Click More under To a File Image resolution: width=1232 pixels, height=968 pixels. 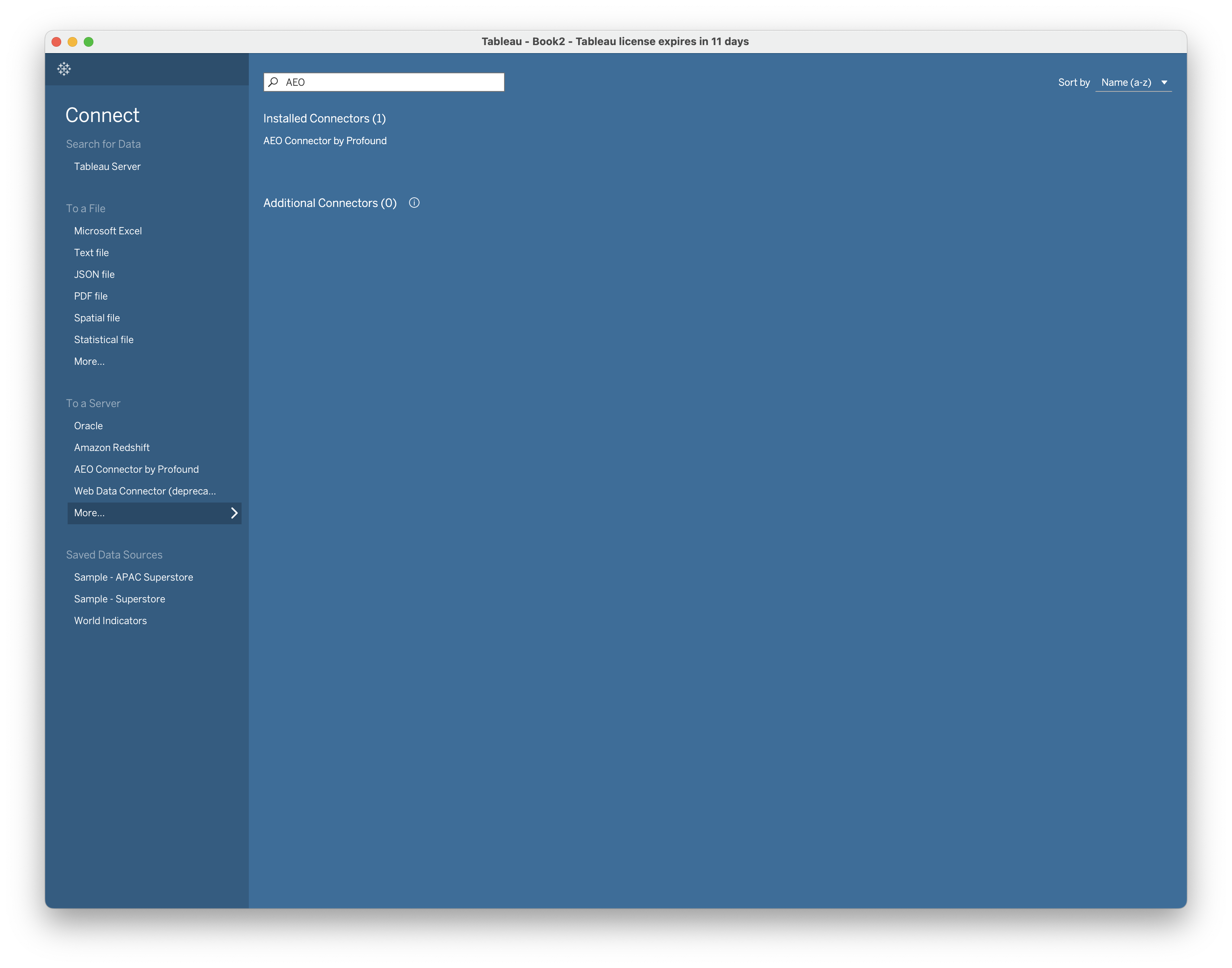89,362
